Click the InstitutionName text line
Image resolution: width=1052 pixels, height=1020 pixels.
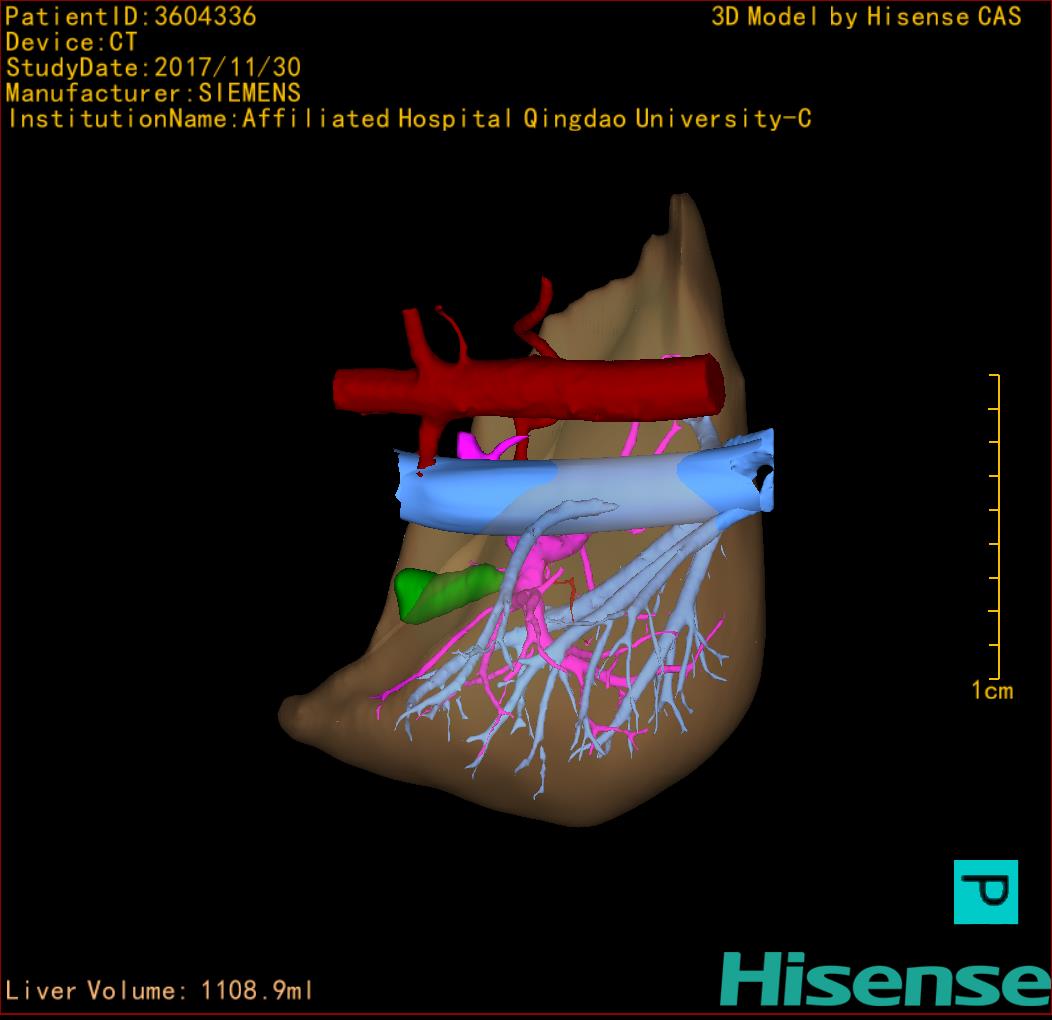[409, 120]
